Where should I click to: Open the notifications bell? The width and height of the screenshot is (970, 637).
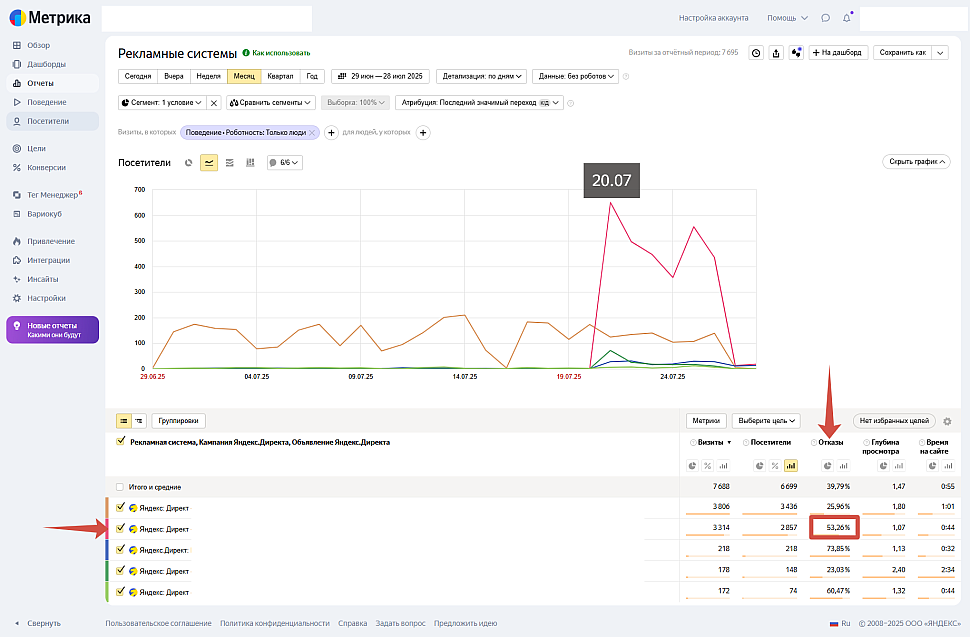(x=847, y=18)
